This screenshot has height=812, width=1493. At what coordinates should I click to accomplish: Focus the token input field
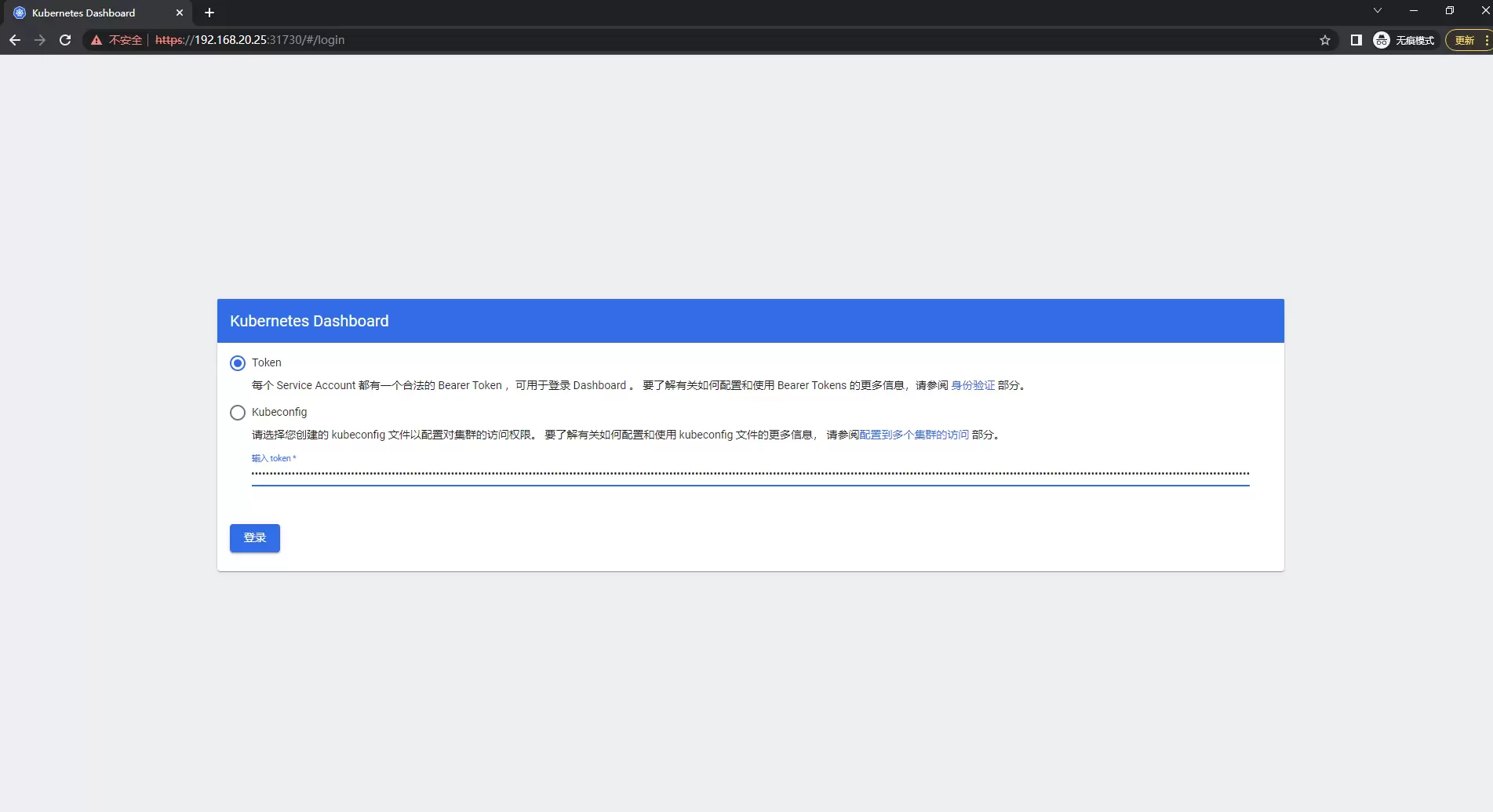(749, 473)
